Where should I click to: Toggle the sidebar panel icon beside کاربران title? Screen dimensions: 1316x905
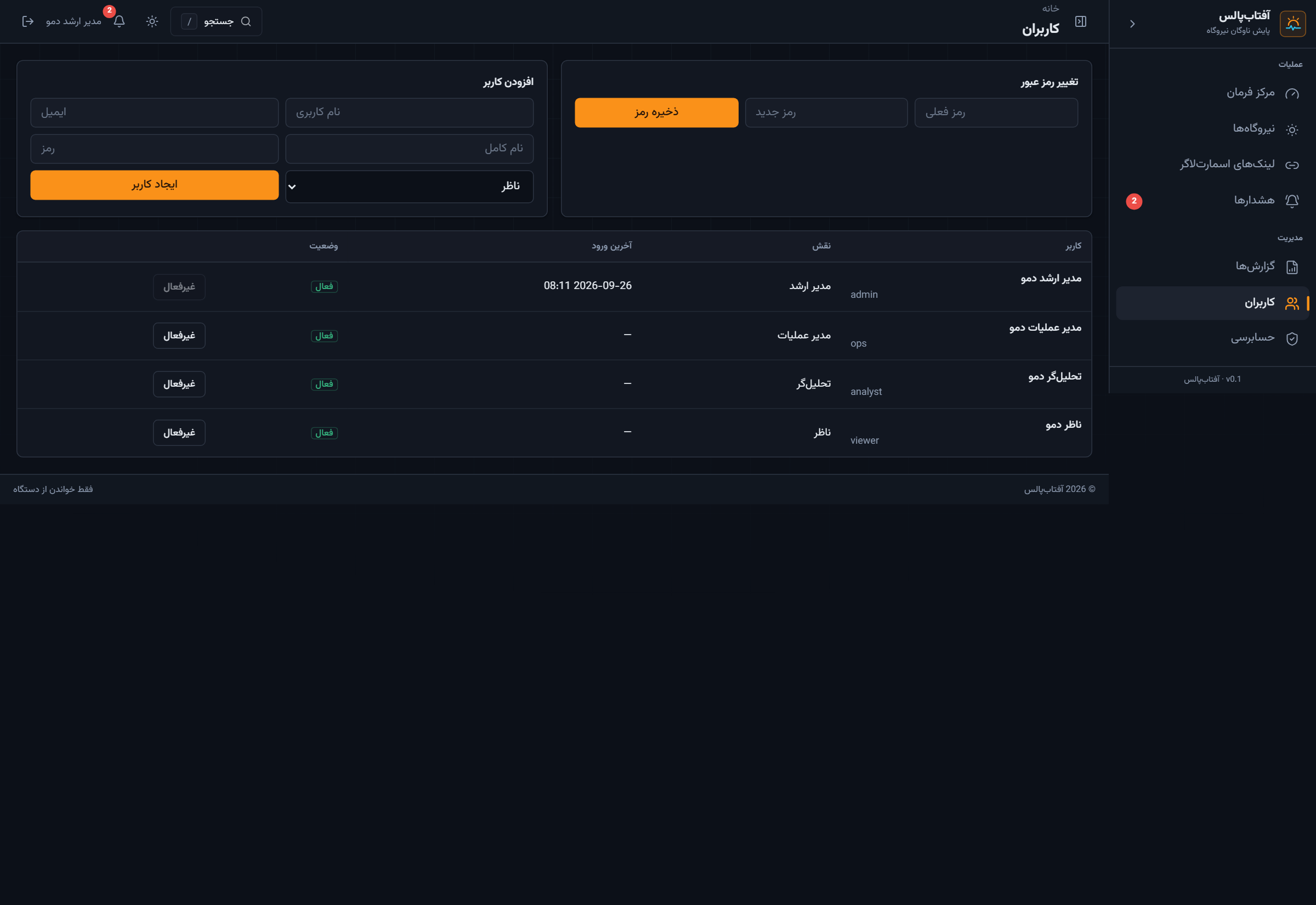pos(1081,21)
